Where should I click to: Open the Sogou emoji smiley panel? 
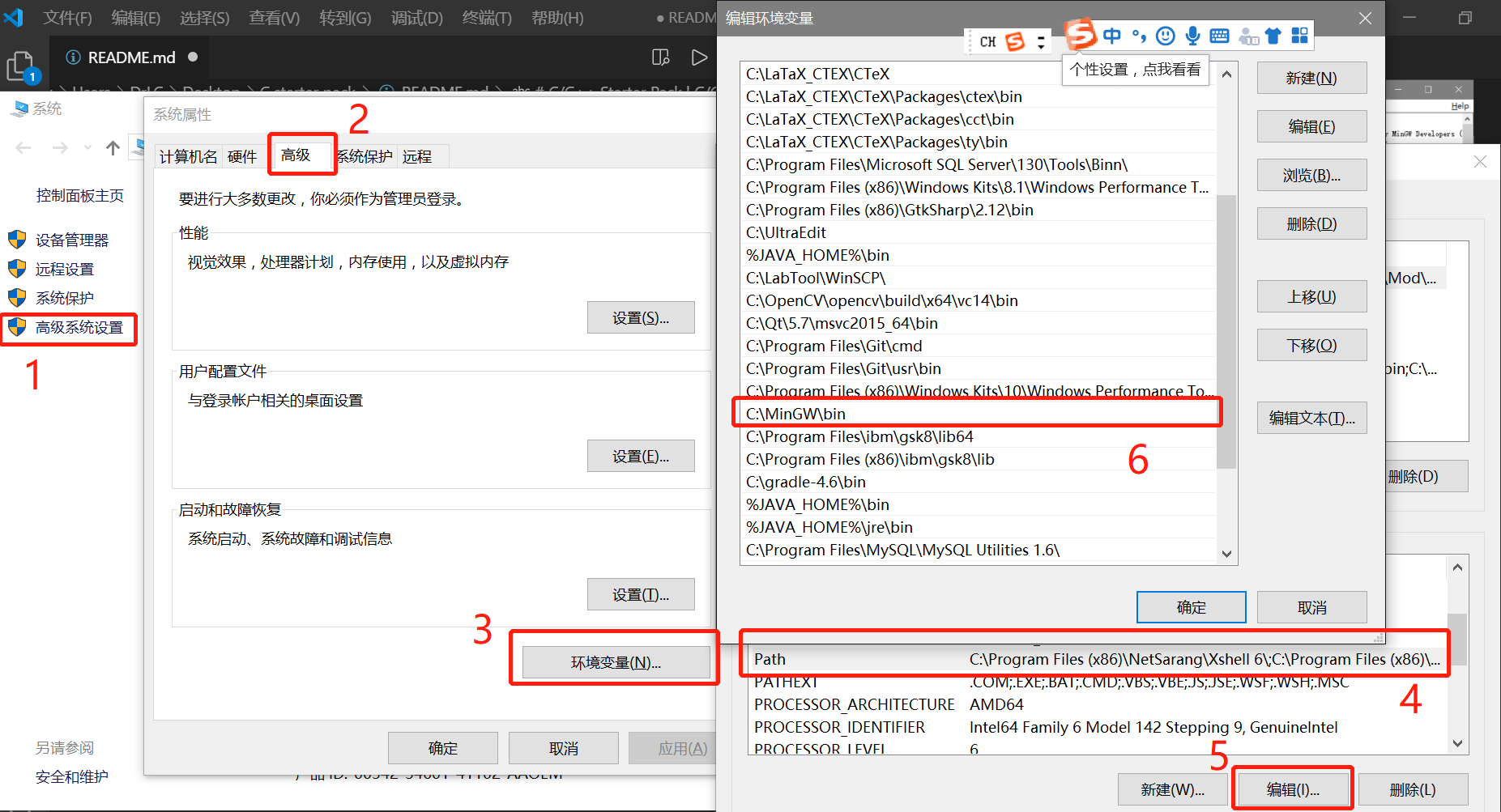[x=1166, y=36]
